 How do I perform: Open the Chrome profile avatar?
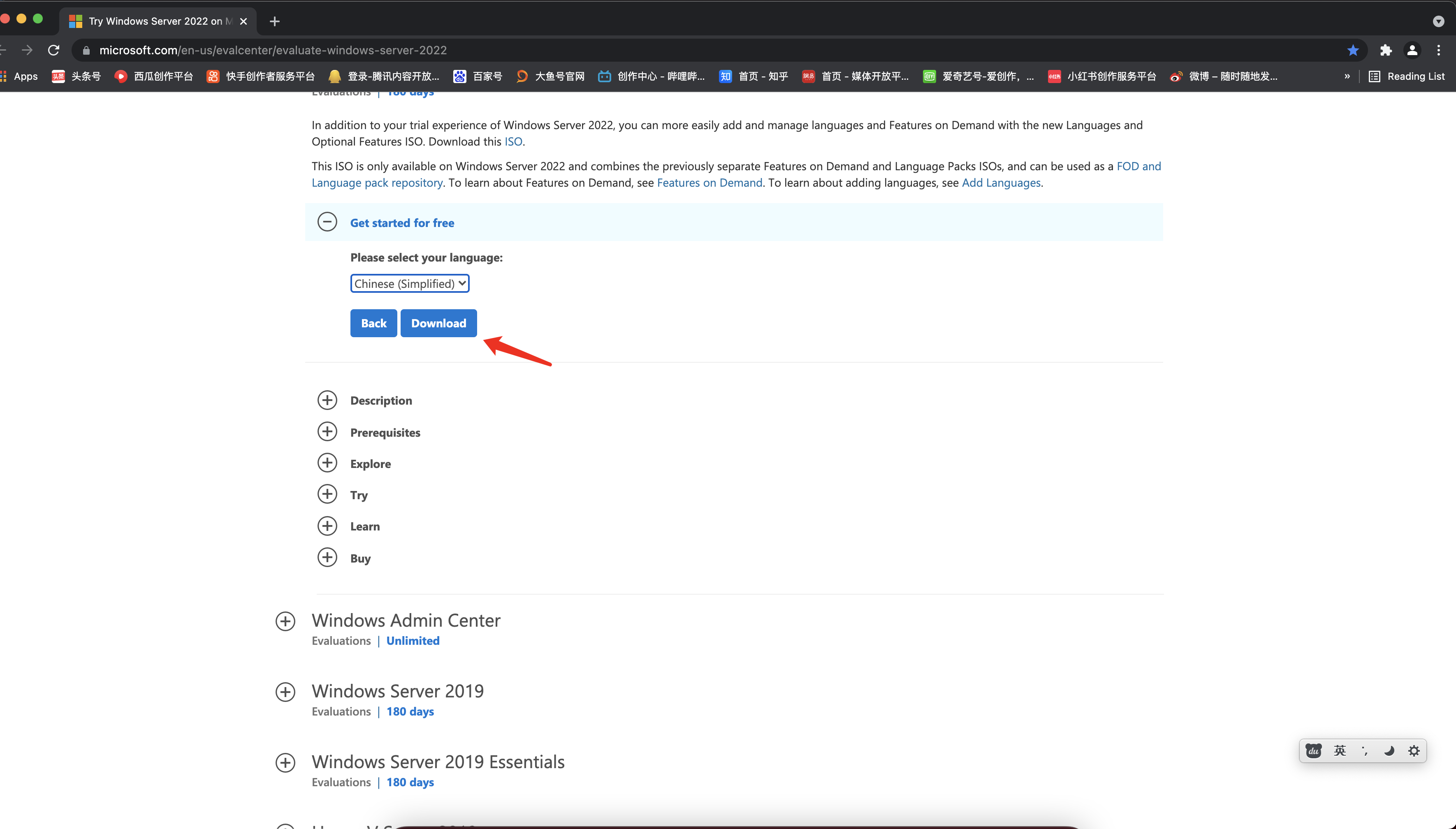point(1412,50)
